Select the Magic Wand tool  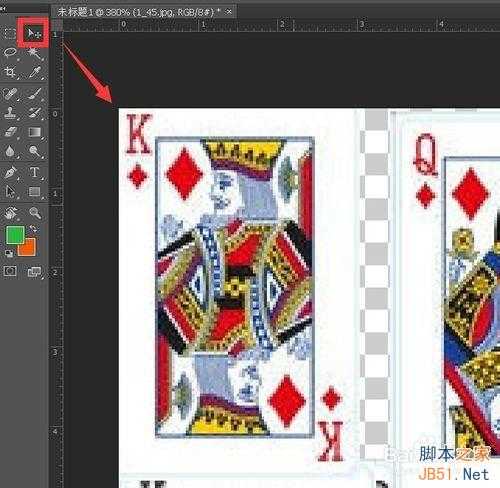[34, 53]
